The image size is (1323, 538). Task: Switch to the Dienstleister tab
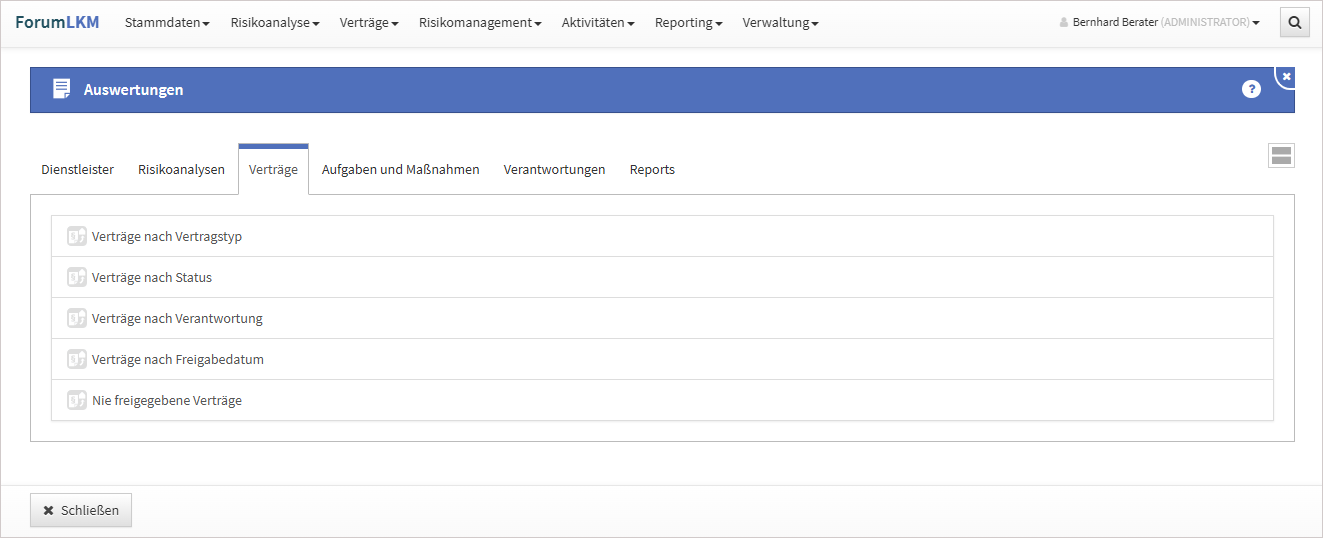point(78,169)
